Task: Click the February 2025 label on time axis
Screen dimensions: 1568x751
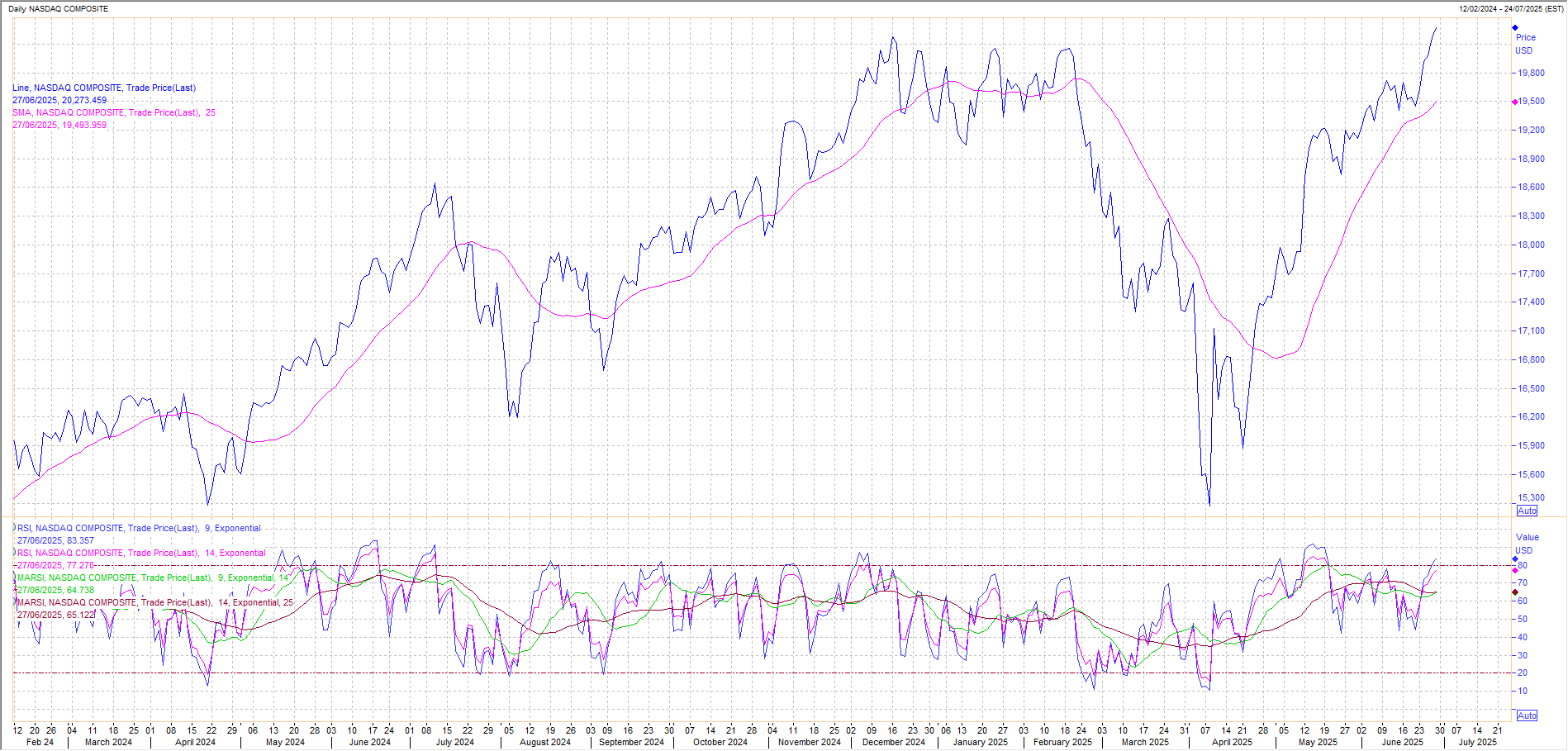Action: [1062, 742]
